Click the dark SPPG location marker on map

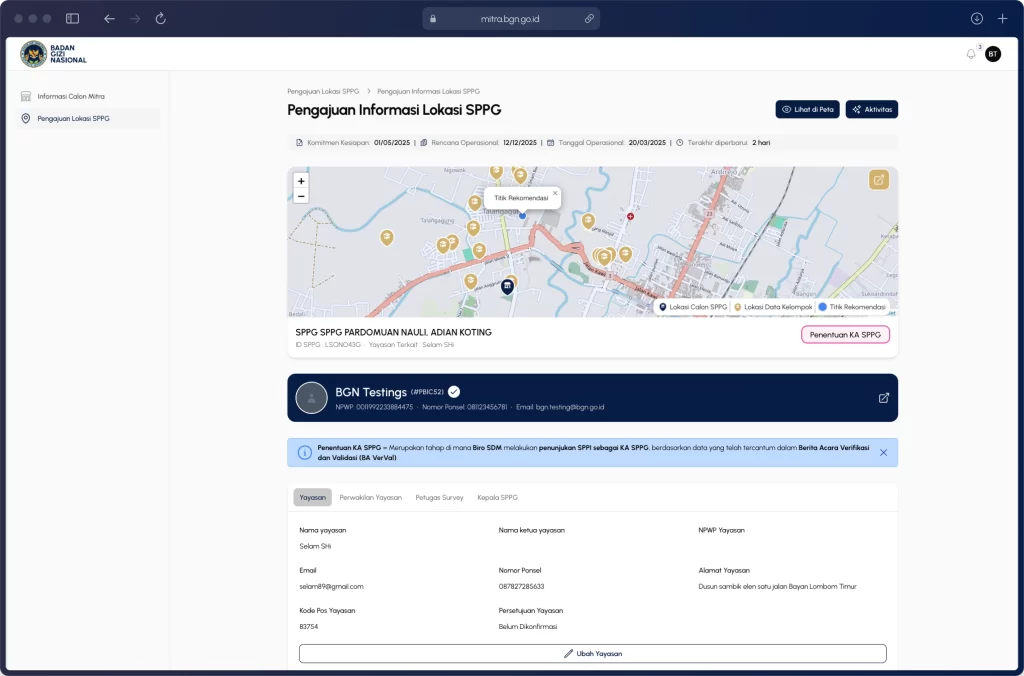[507, 288]
